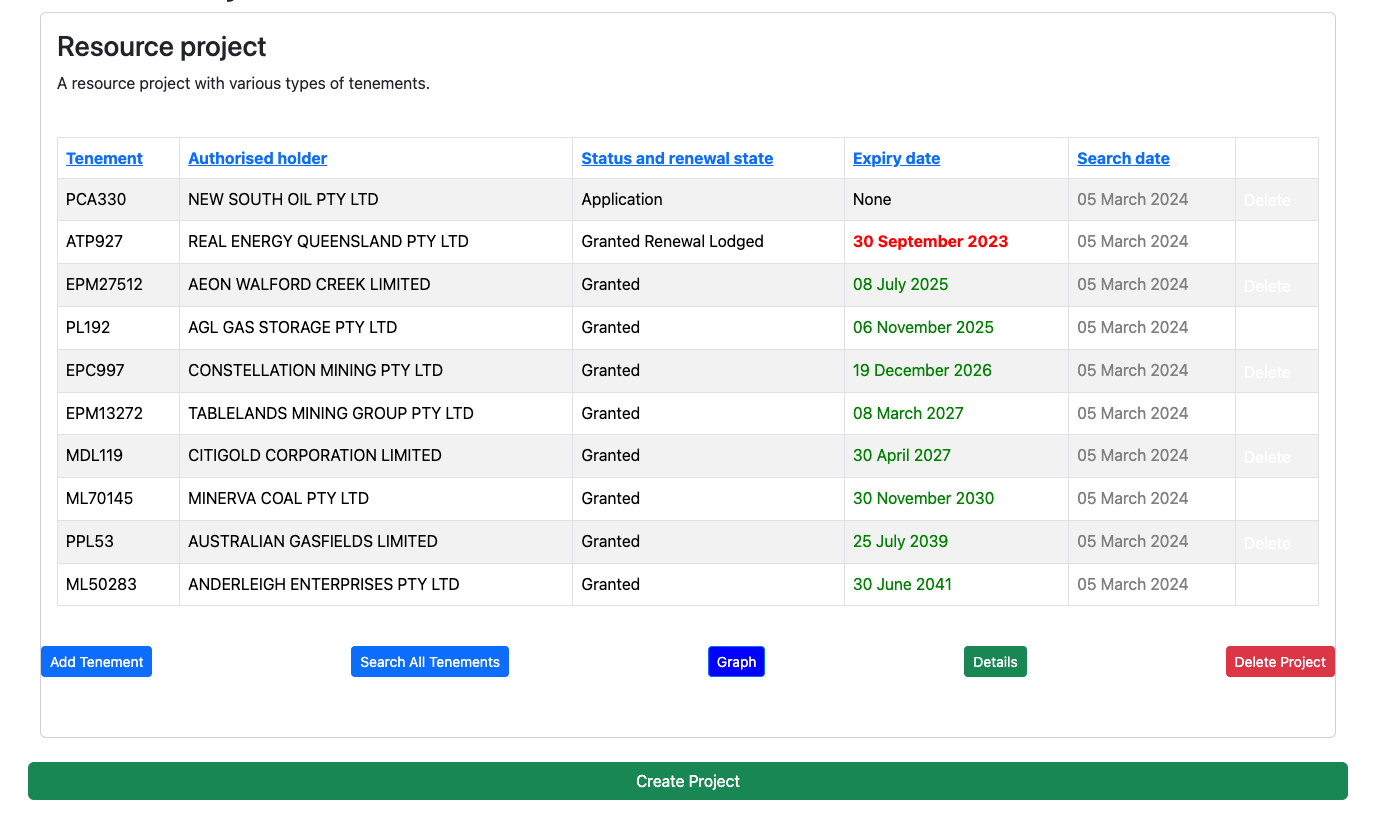Click holder TABLELANDS MINING GROUP PTY LTD
Image resolution: width=1376 pixels, height=832 pixels.
tap(331, 413)
